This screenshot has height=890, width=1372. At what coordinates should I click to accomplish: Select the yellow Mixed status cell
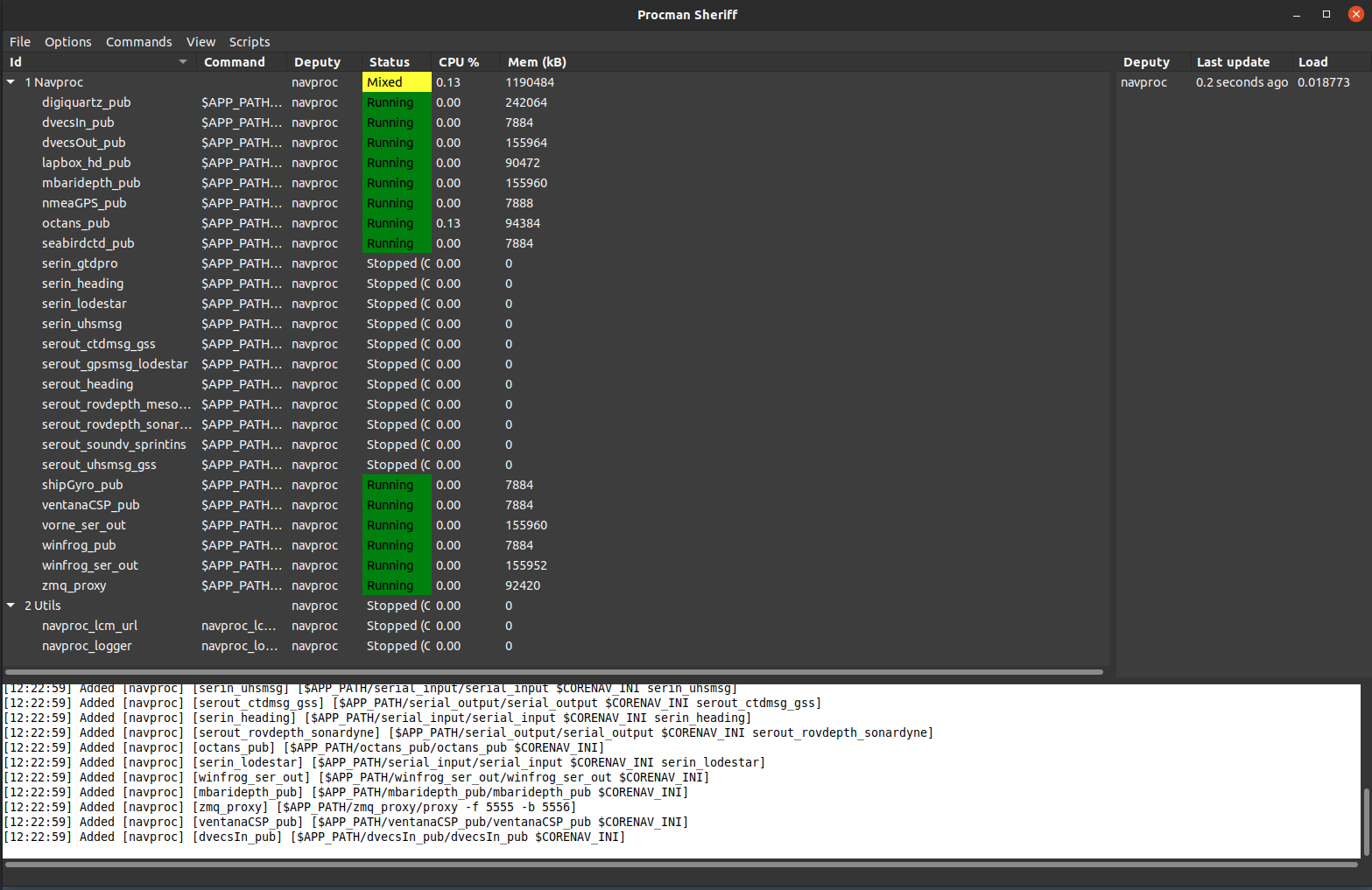(x=397, y=82)
